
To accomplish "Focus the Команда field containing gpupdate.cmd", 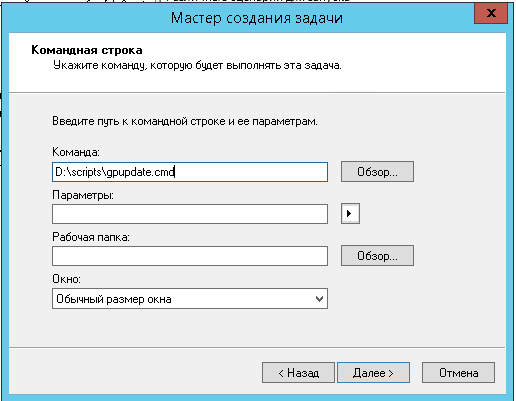I will coord(190,172).
